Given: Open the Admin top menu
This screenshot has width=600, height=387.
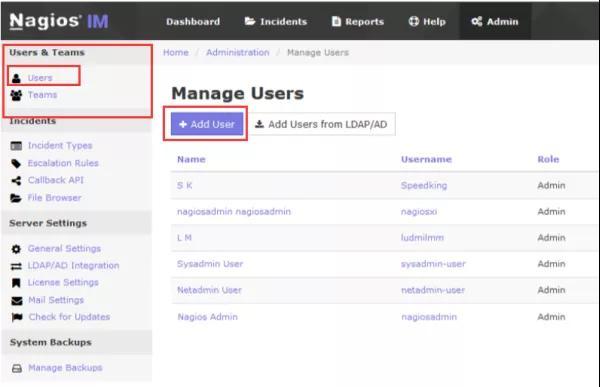Looking at the screenshot, I should 495,21.
